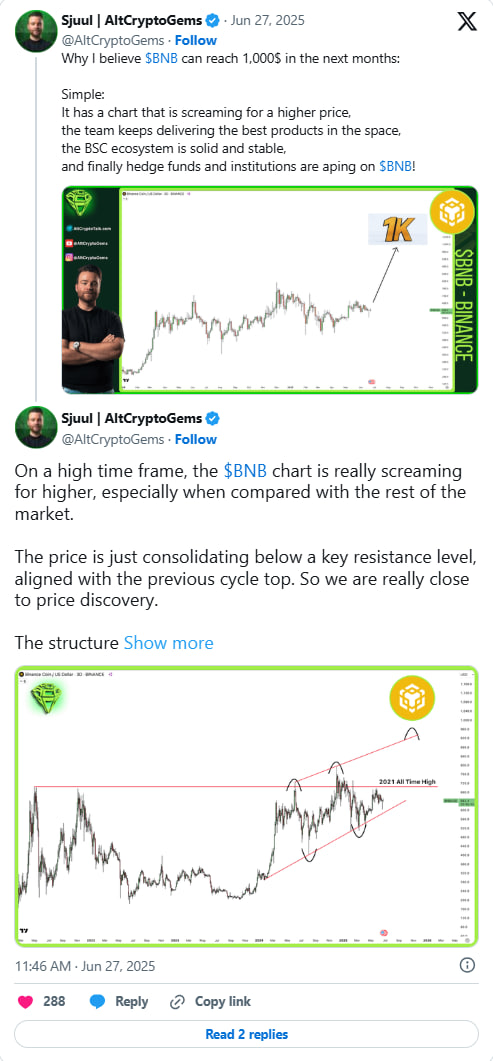
Task: Click the Read 2 replies button
Action: coord(246,1034)
